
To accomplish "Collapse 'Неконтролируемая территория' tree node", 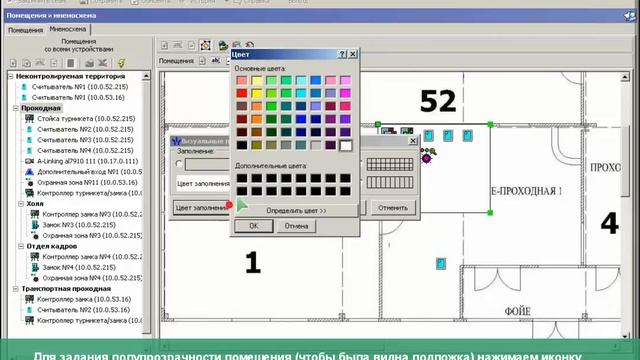I will coord(11,76).
